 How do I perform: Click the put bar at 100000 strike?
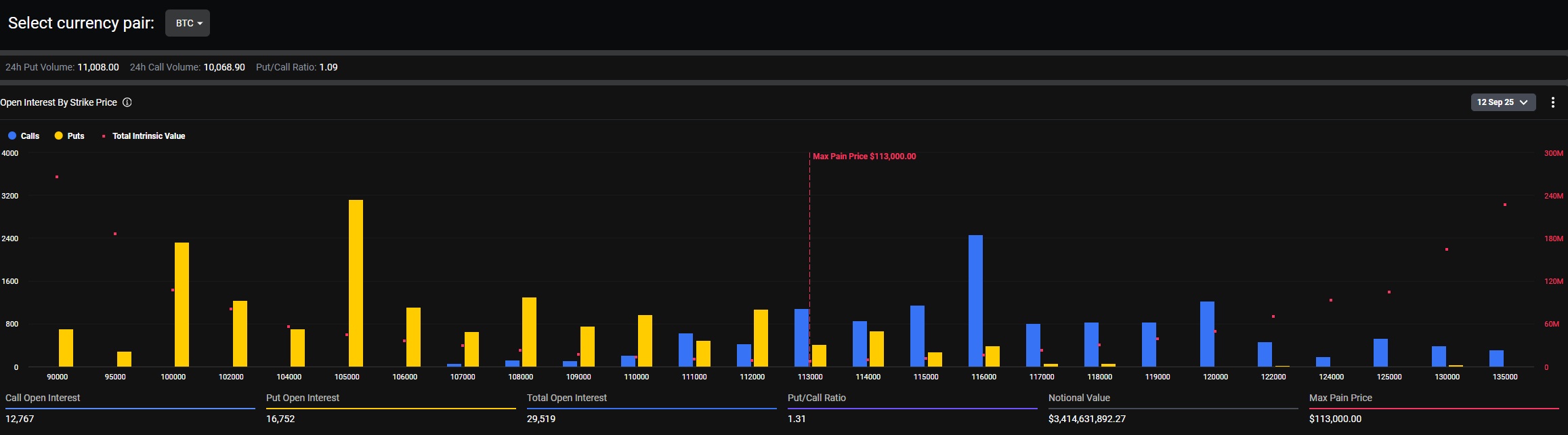tap(182, 304)
